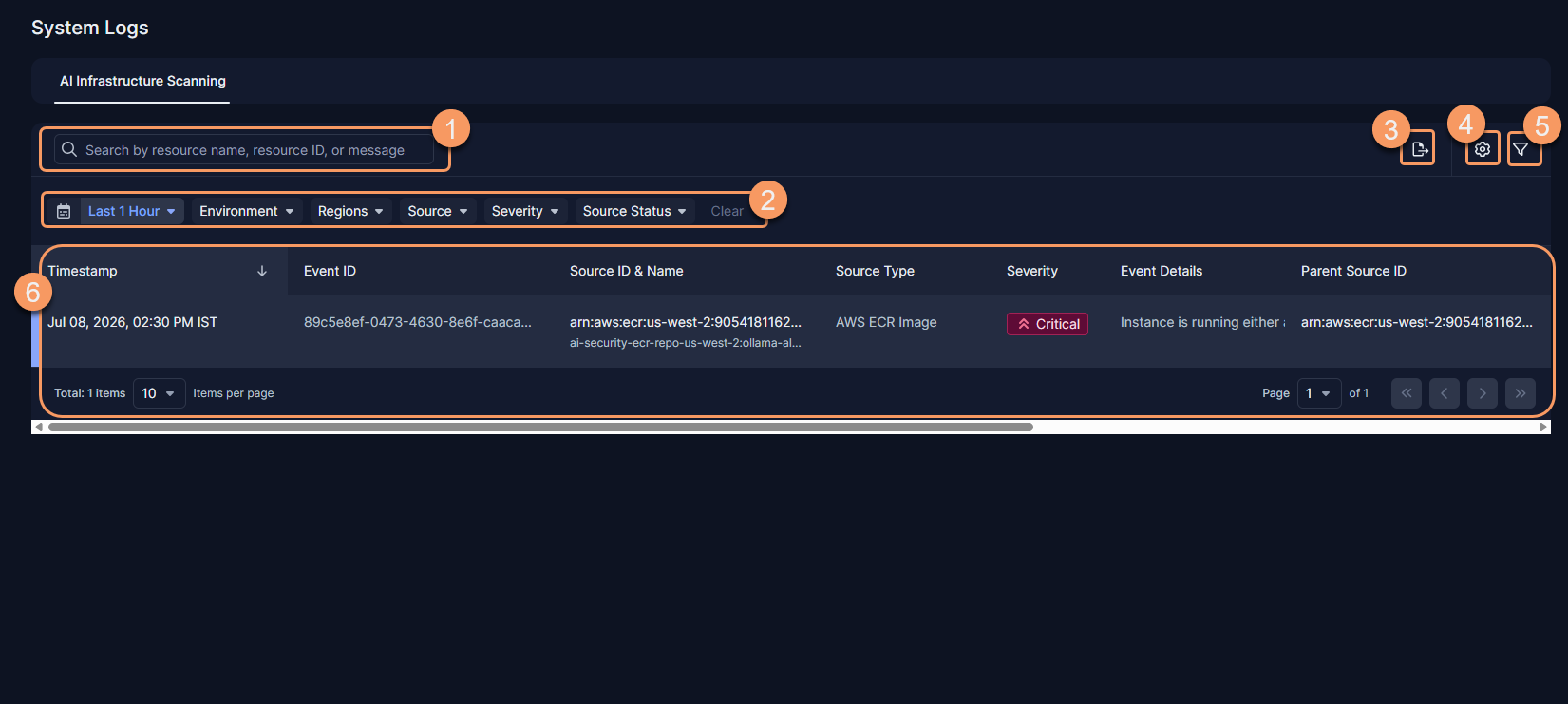
Task: Select the AI Infrastructure Scanning tab
Action: (142, 82)
